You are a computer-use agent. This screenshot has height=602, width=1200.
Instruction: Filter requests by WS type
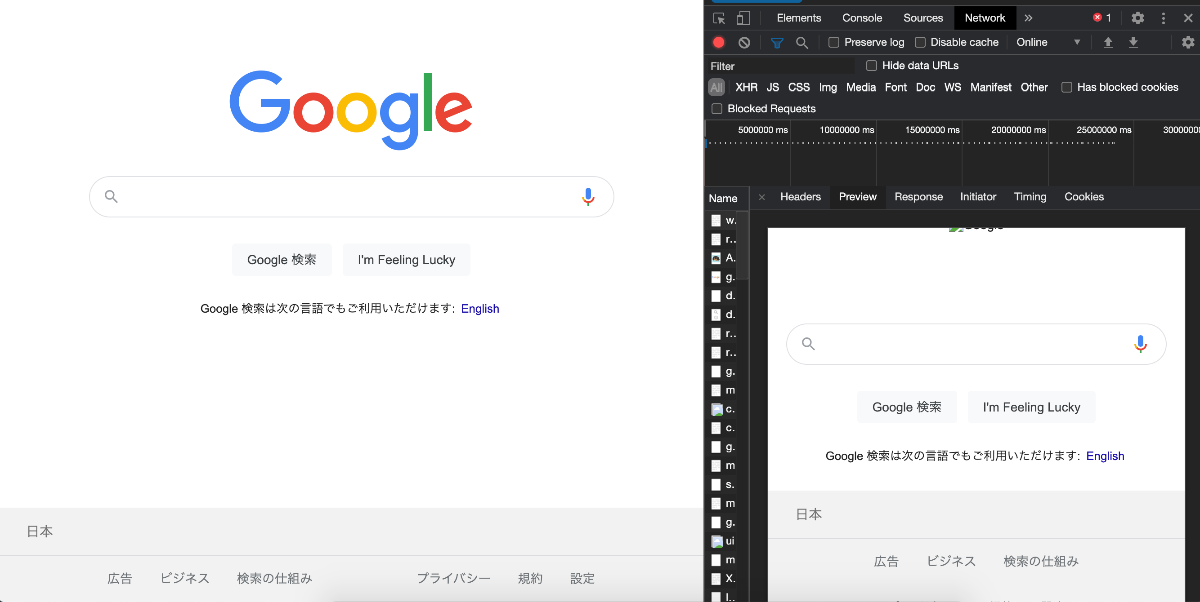point(953,87)
